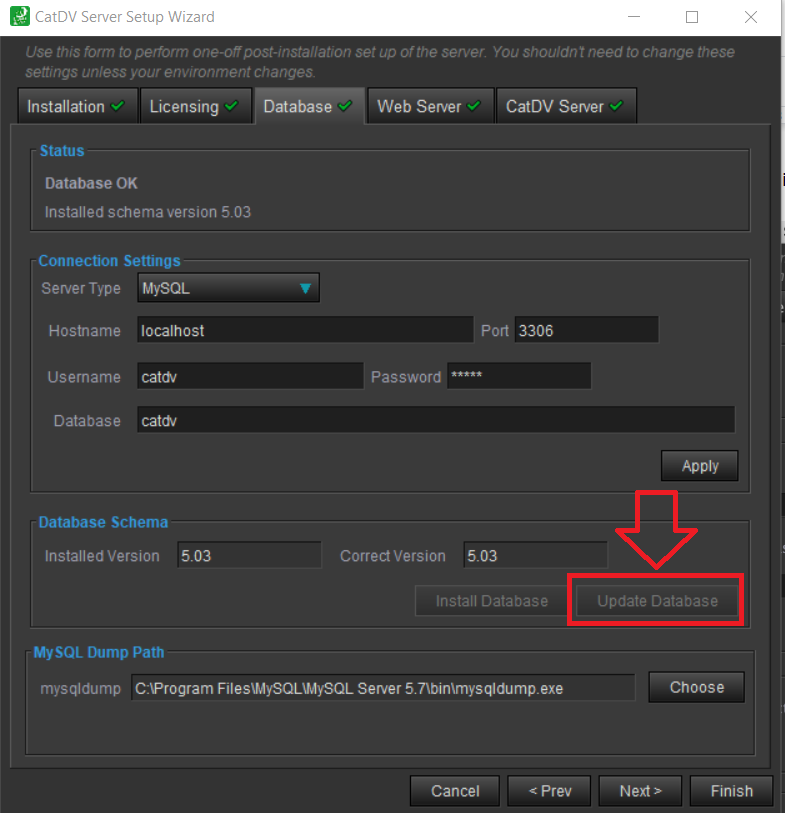Click the Hostname field containing localhost
The width and height of the screenshot is (785, 813).
pyautogui.click(x=305, y=330)
